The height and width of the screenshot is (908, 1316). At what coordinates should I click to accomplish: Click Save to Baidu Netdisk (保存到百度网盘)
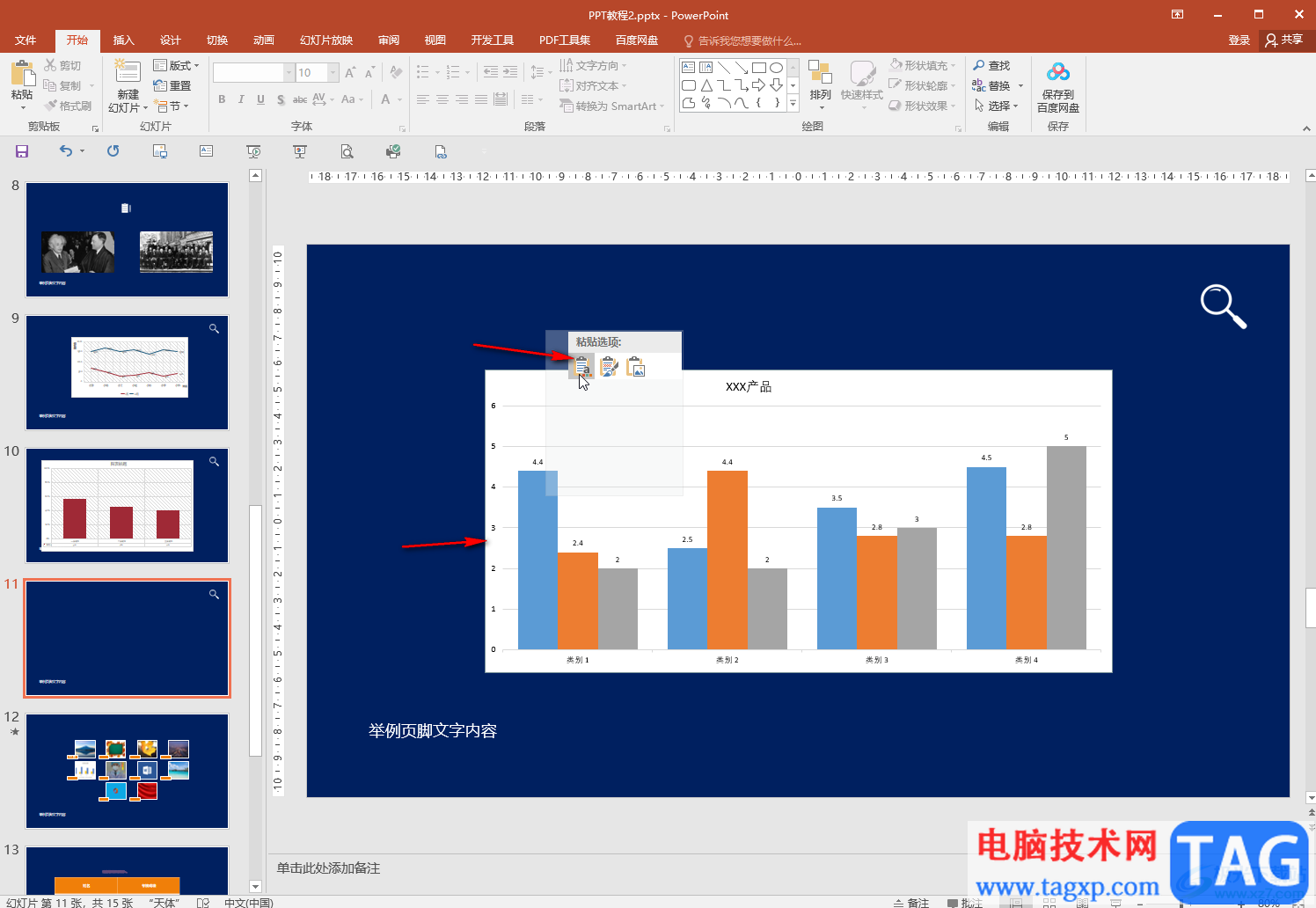click(1058, 87)
